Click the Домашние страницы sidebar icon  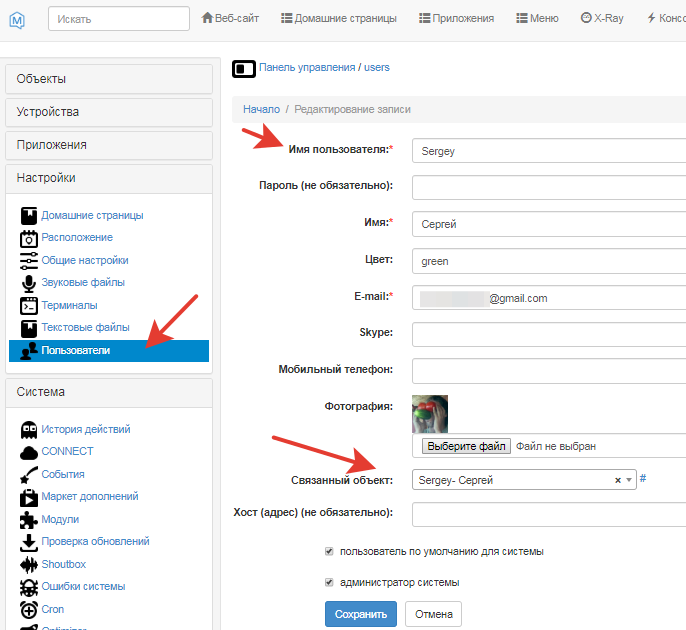(28, 216)
